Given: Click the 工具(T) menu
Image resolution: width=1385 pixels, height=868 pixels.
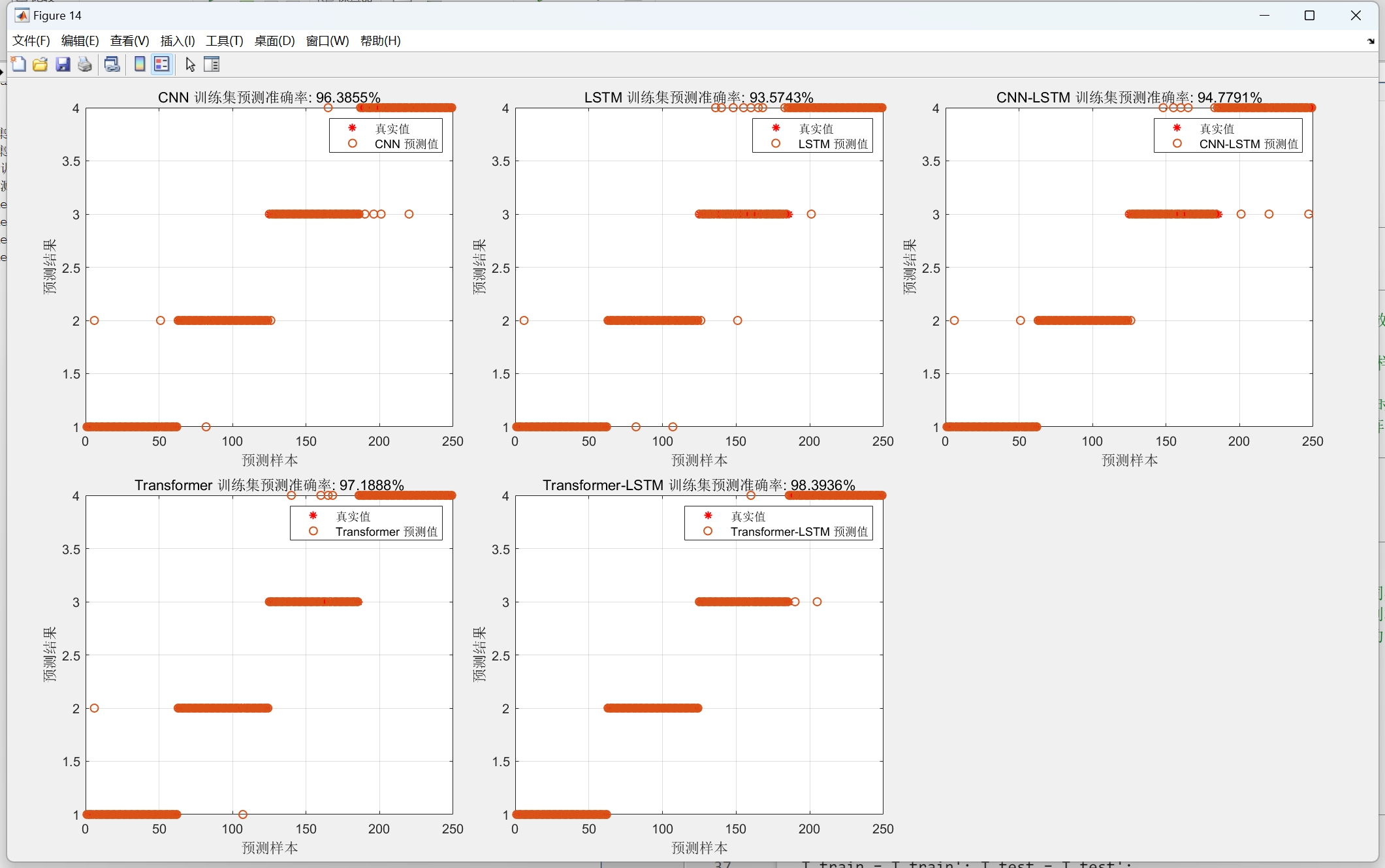Looking at the screenshot, I should 224,40.
